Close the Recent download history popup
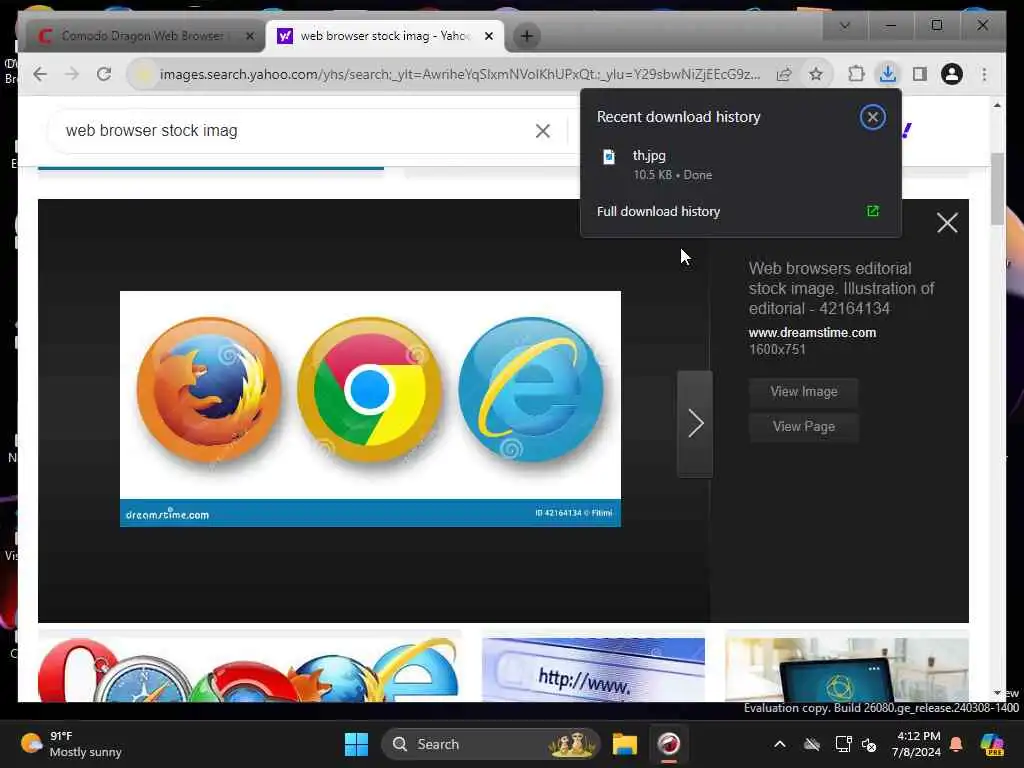 [x=872, y=118]
